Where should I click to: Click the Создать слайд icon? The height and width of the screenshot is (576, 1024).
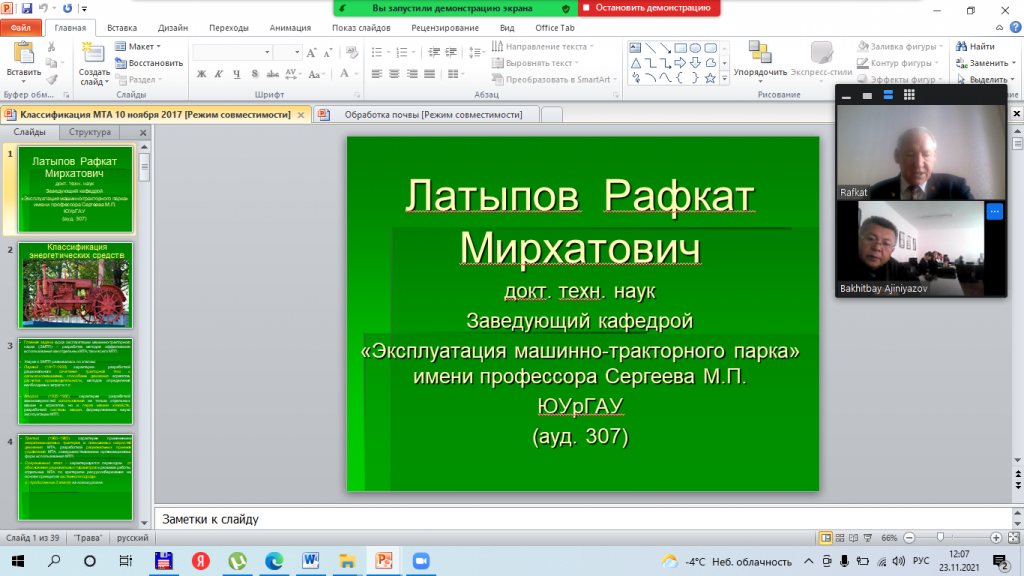(x=93, y=54)
